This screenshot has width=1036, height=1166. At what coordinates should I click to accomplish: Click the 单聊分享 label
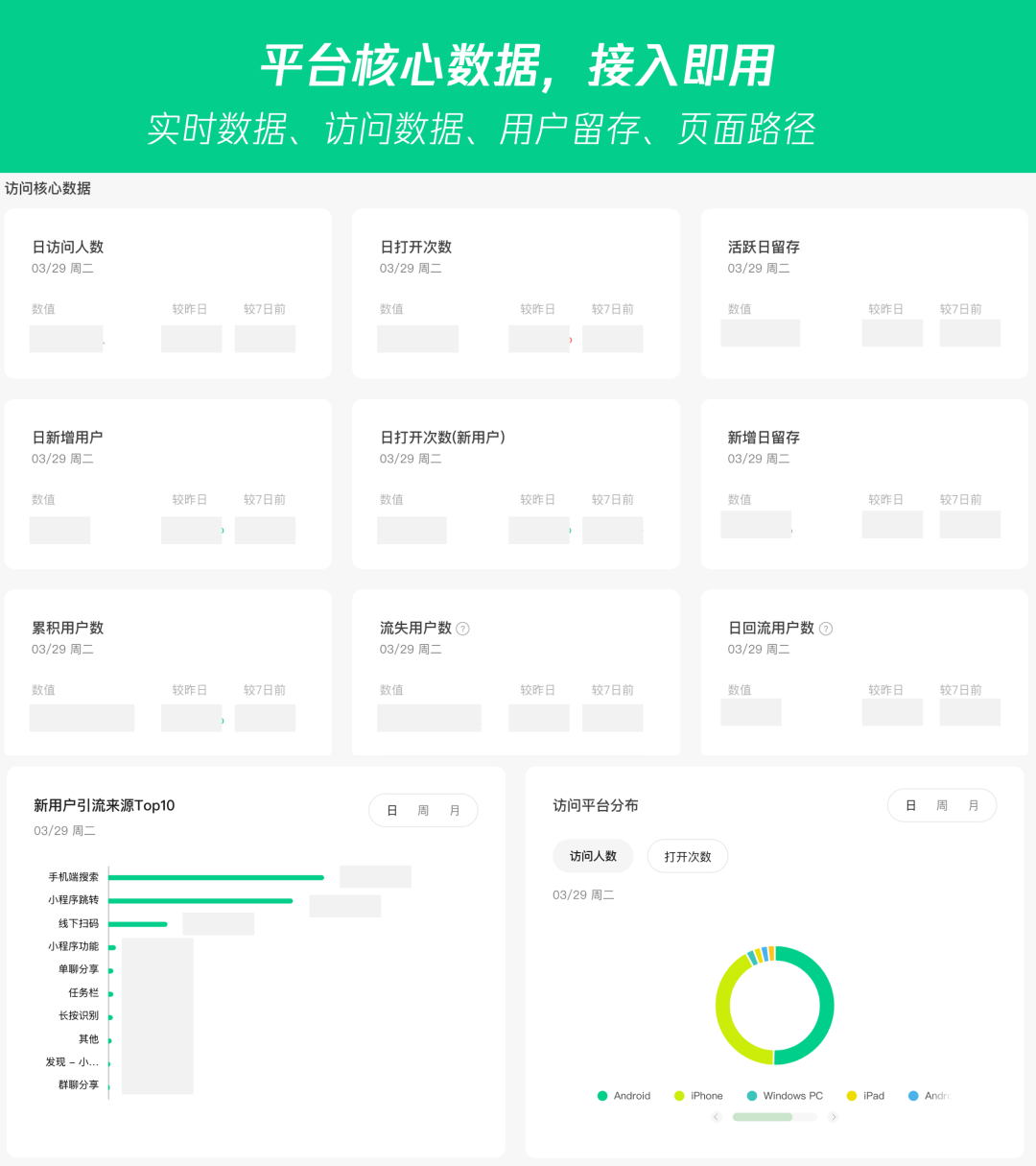[x=79, y=969]
